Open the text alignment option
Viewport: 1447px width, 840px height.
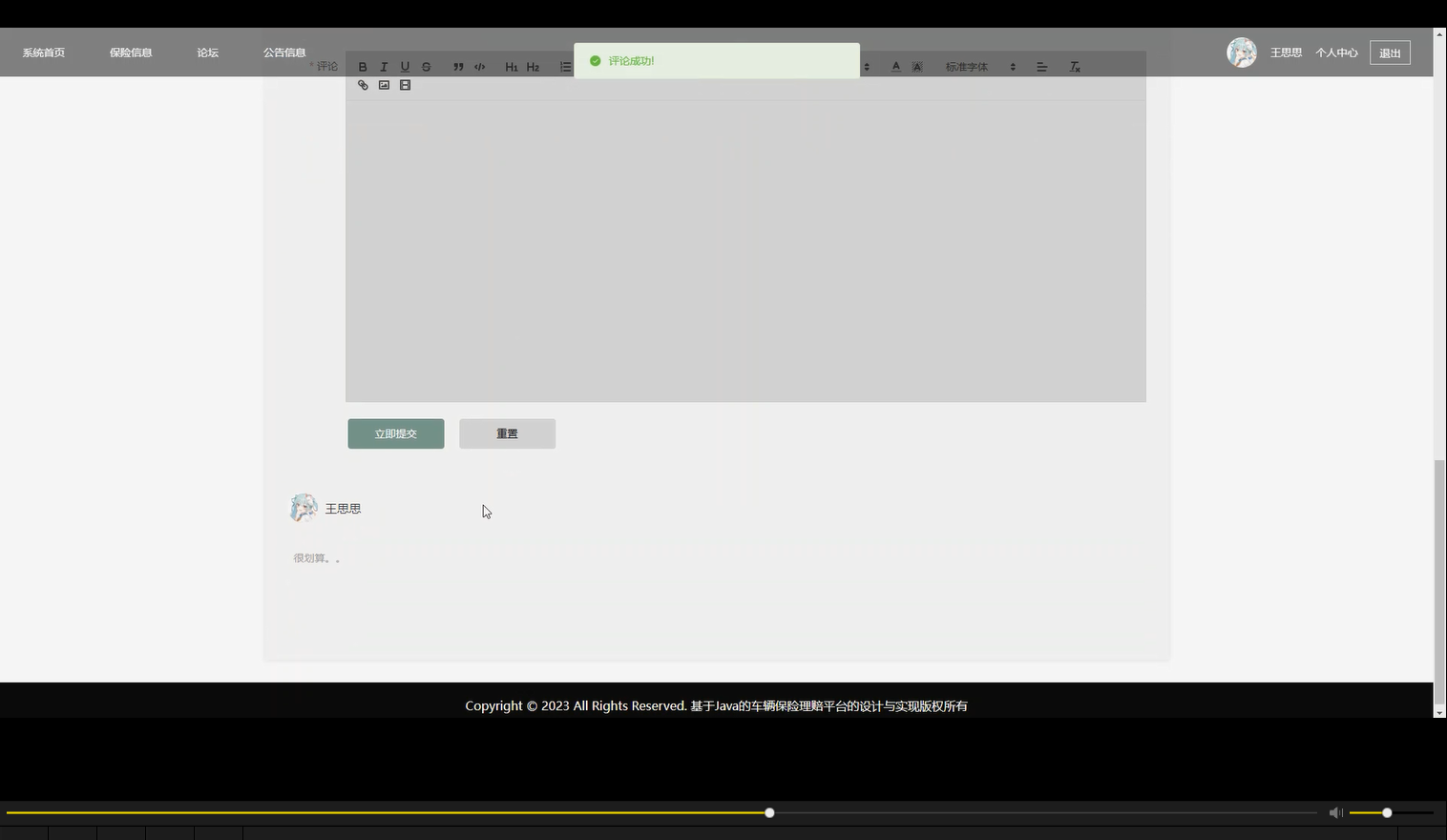(x=1041, y=67)
